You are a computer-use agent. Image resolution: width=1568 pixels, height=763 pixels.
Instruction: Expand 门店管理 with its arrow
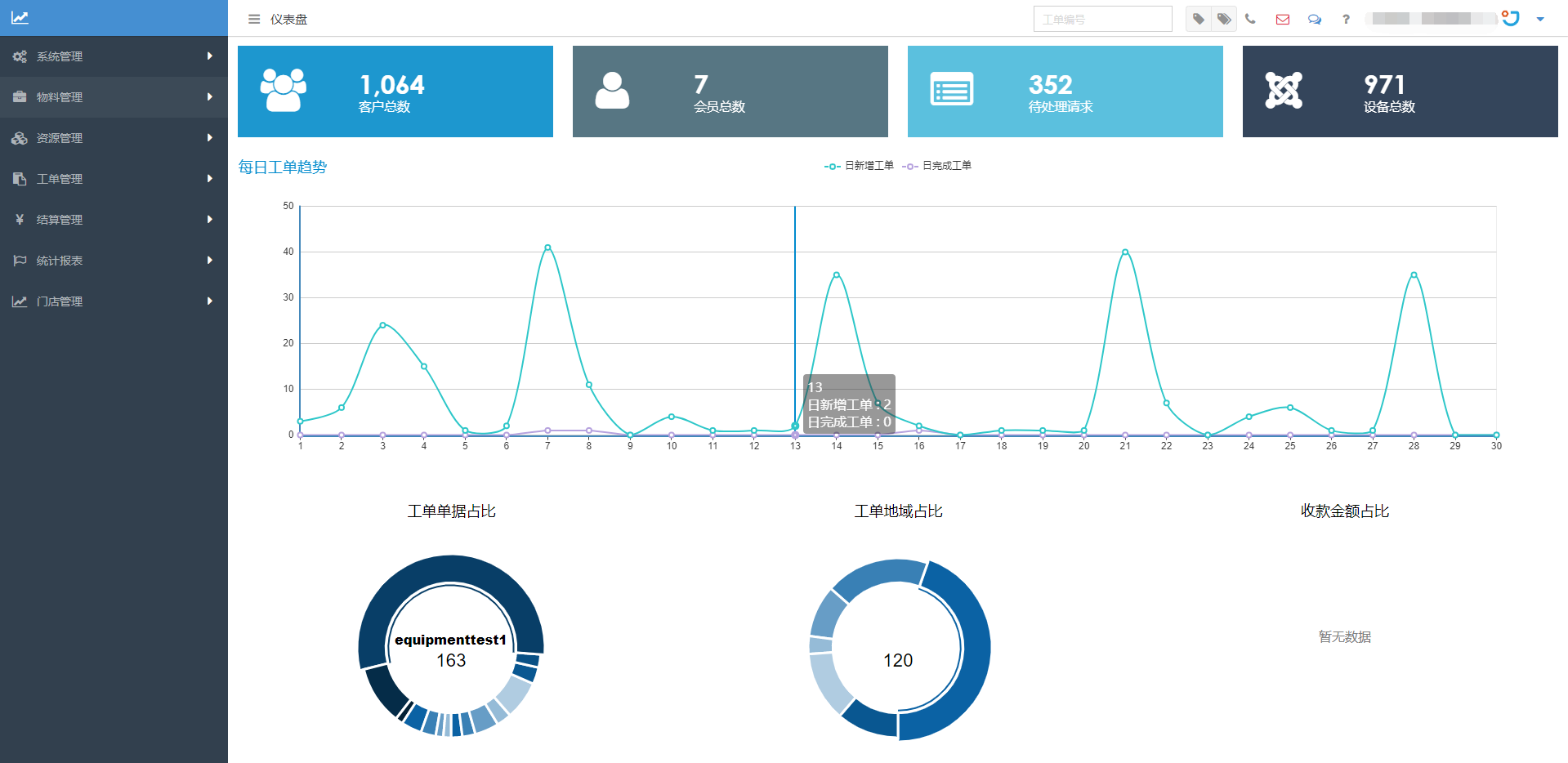[210, 301]
